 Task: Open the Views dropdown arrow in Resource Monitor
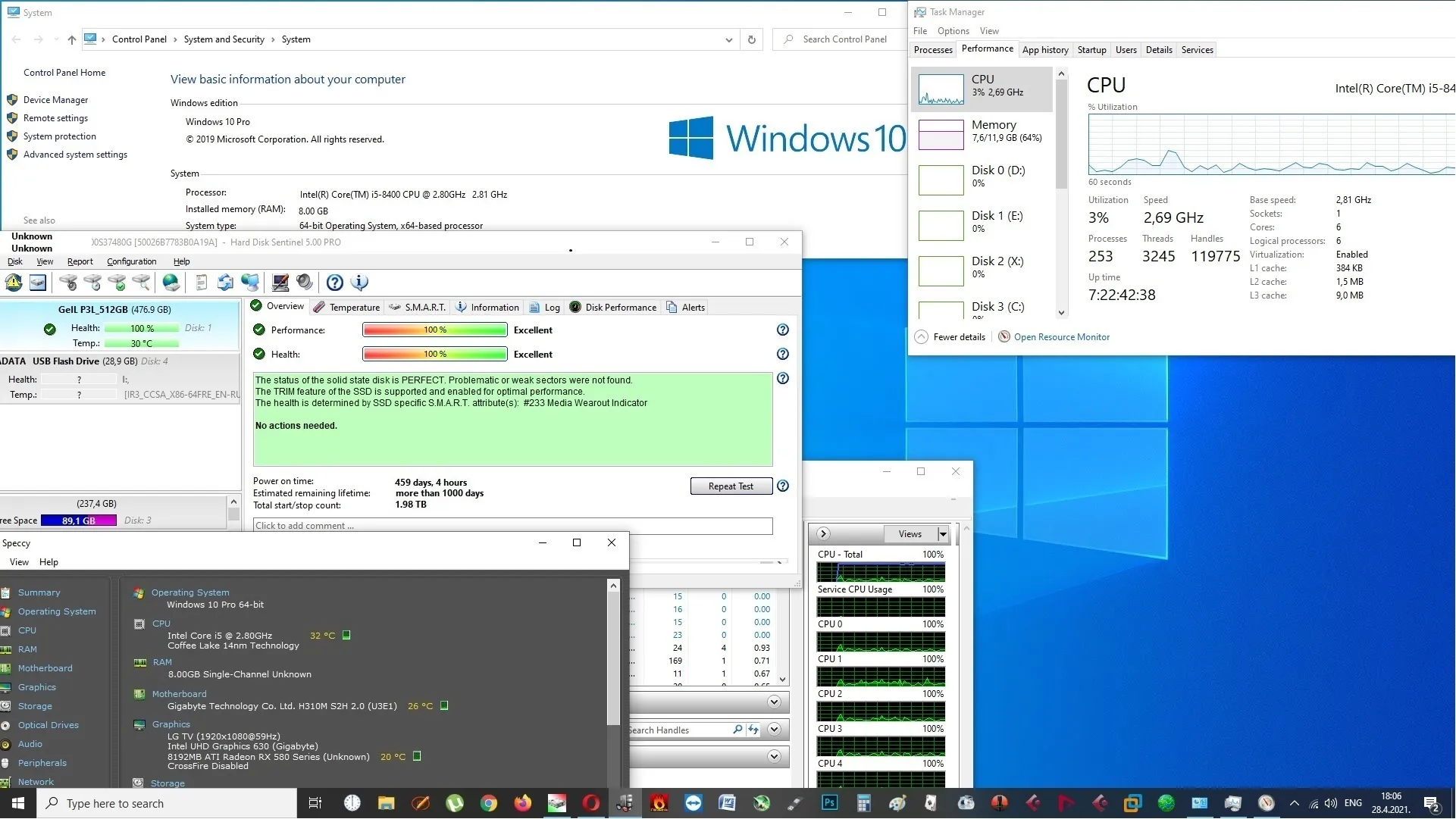[943, 534]
